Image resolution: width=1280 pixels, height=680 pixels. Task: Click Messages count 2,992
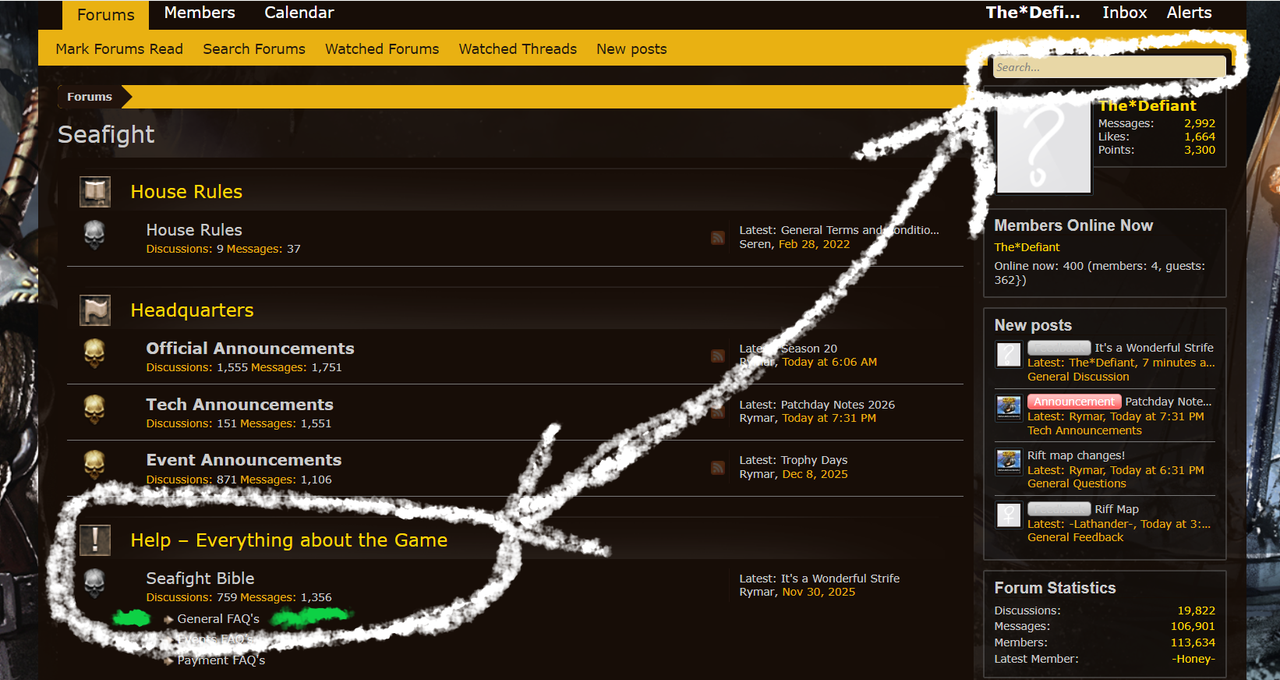point(1199,124)
